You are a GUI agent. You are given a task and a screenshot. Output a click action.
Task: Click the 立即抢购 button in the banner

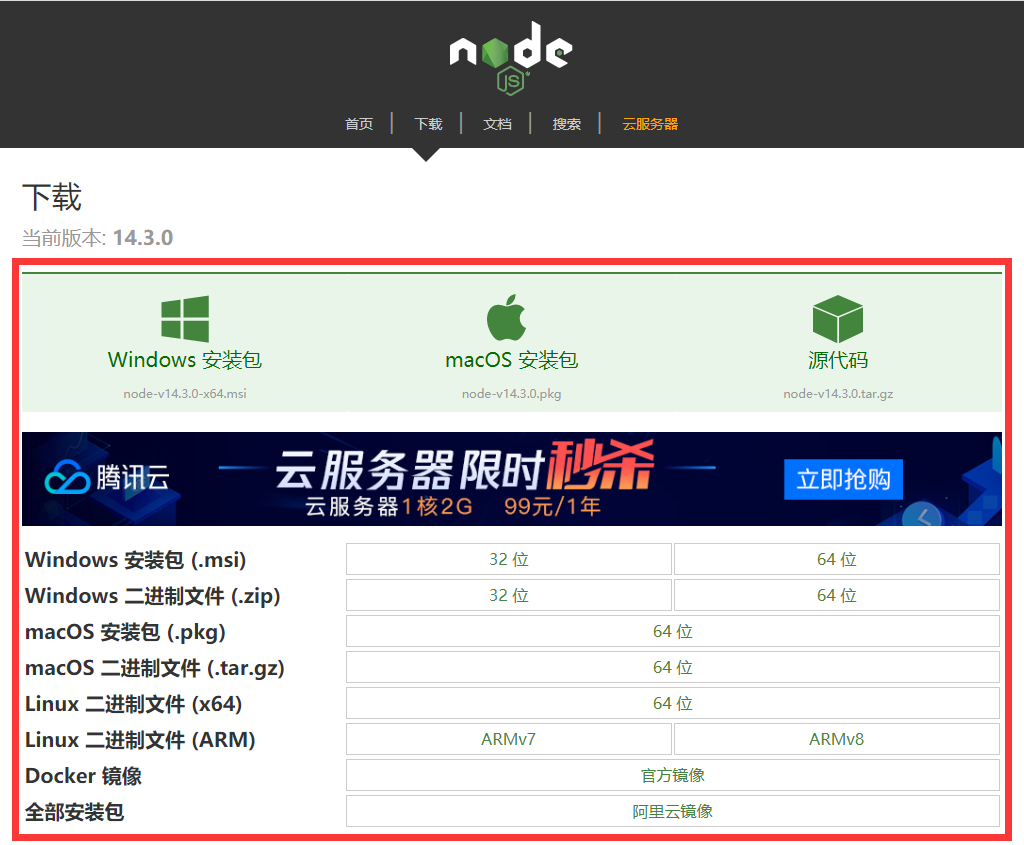843,479
